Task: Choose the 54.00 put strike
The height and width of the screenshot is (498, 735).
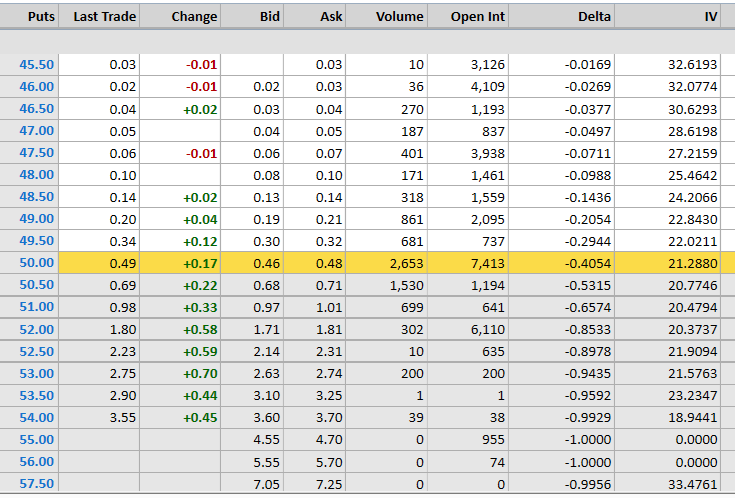Action: click(37, 417)
